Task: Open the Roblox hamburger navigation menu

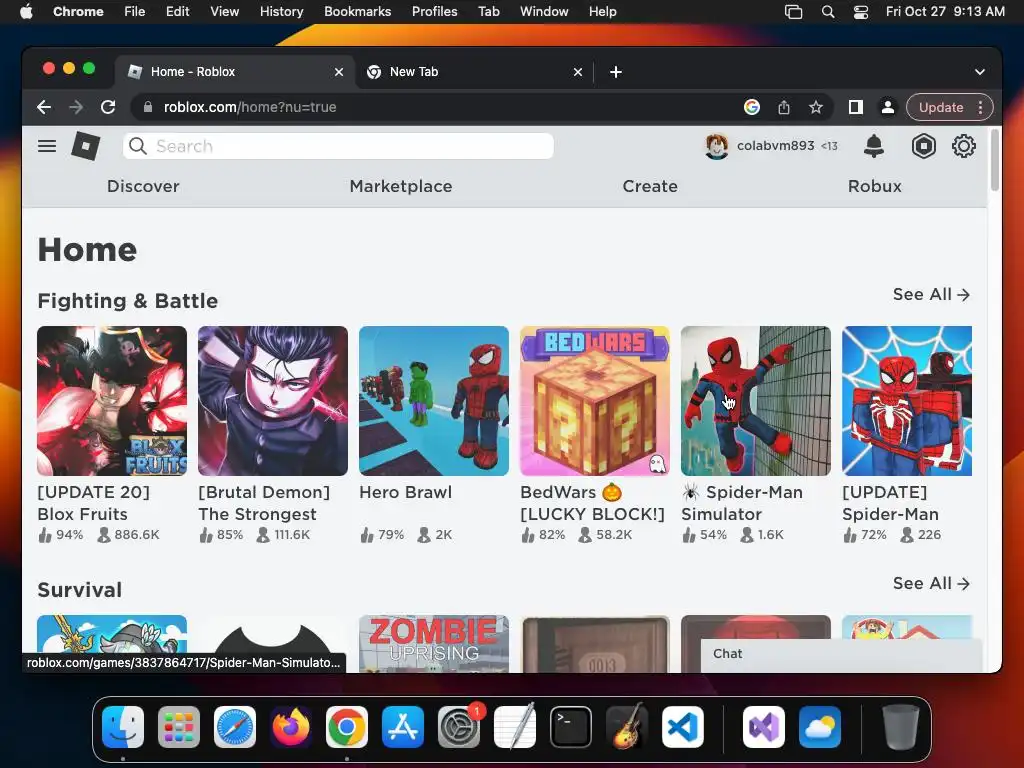Action: tap(46, 146)
